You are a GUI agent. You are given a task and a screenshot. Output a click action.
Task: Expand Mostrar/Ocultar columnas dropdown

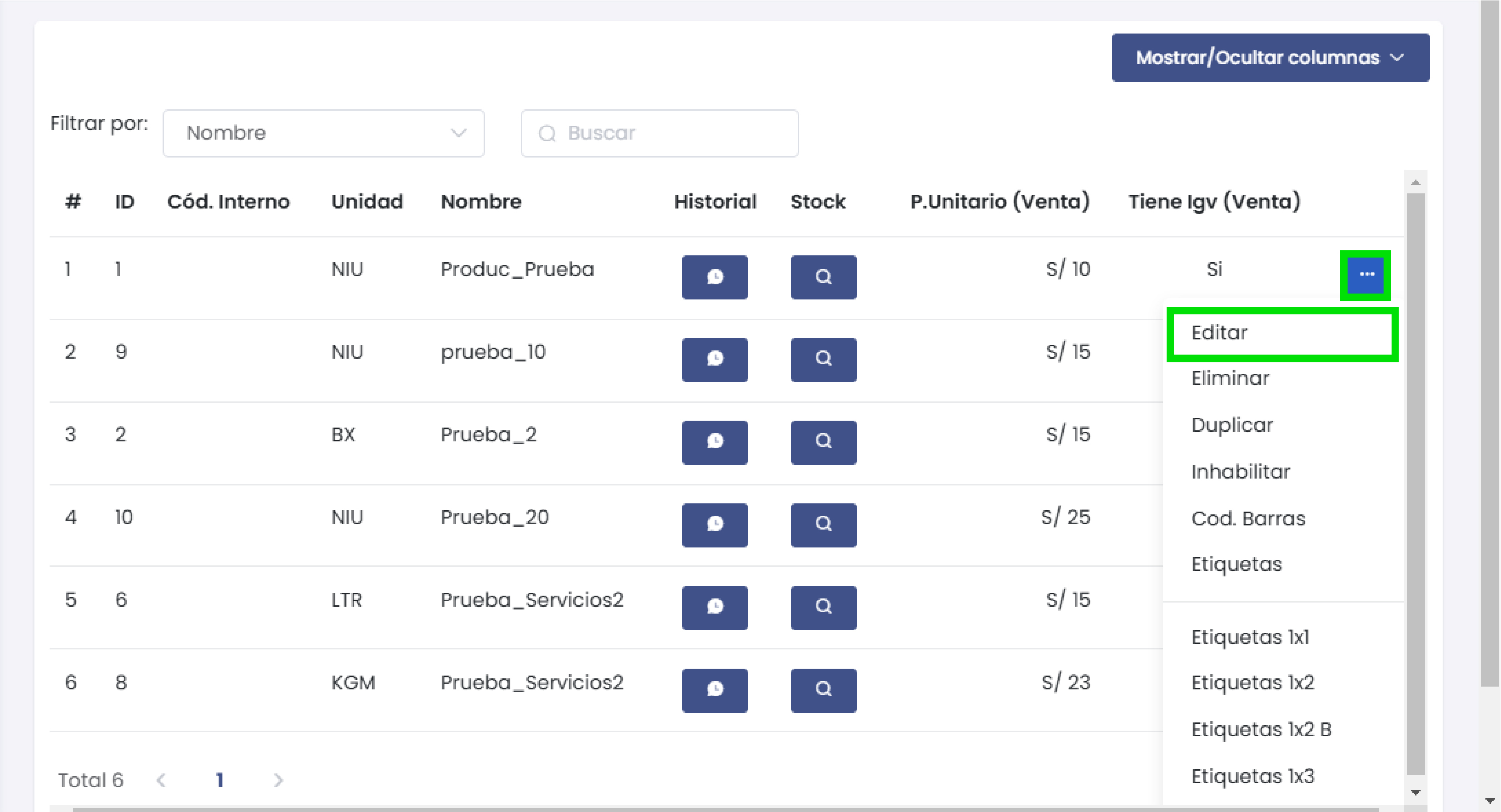1270,58
